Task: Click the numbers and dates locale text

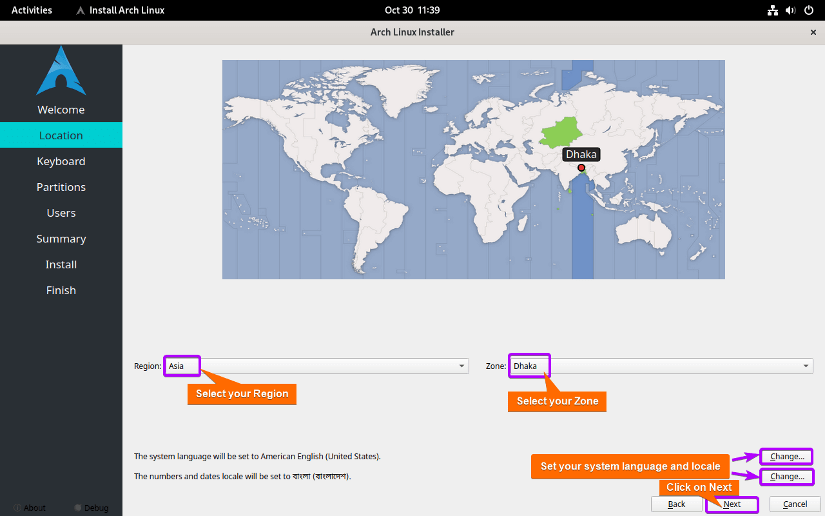Action: [x=242, y=476]
